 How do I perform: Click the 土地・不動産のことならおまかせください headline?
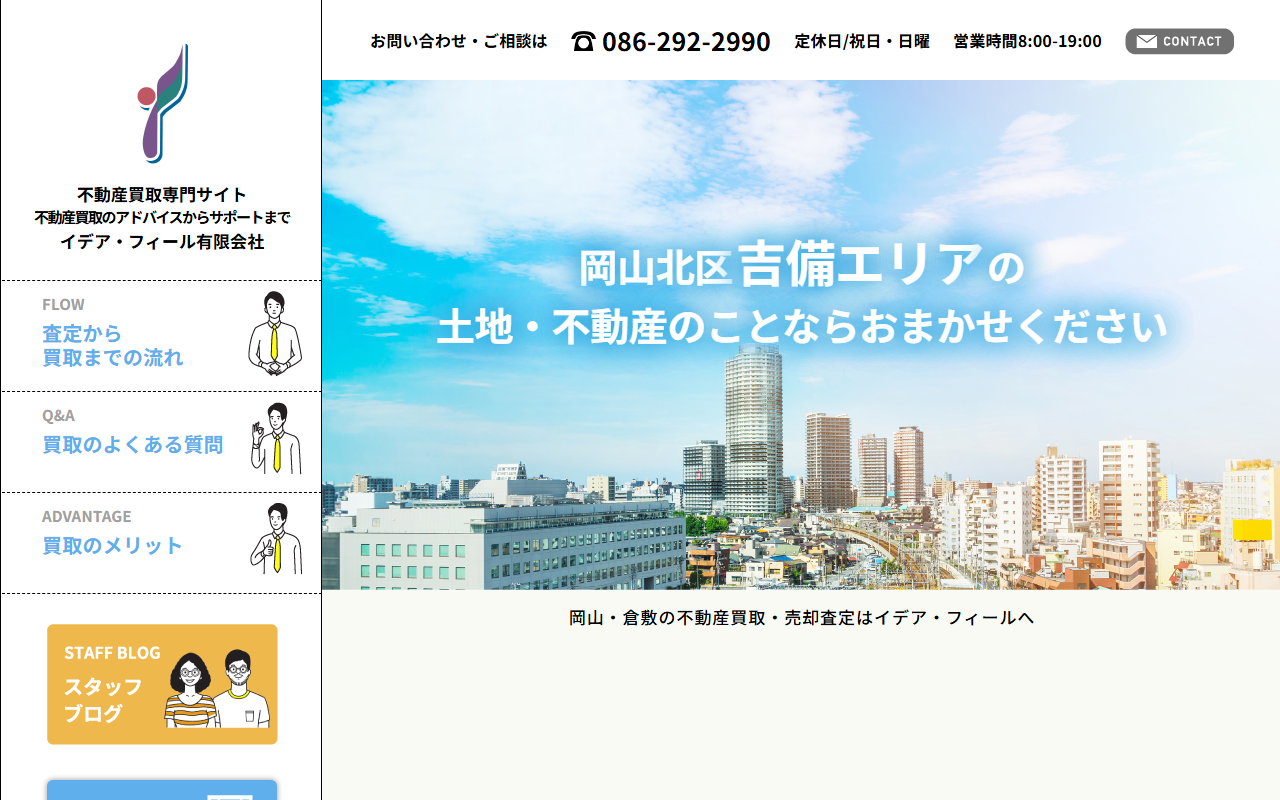coord(802,327)
